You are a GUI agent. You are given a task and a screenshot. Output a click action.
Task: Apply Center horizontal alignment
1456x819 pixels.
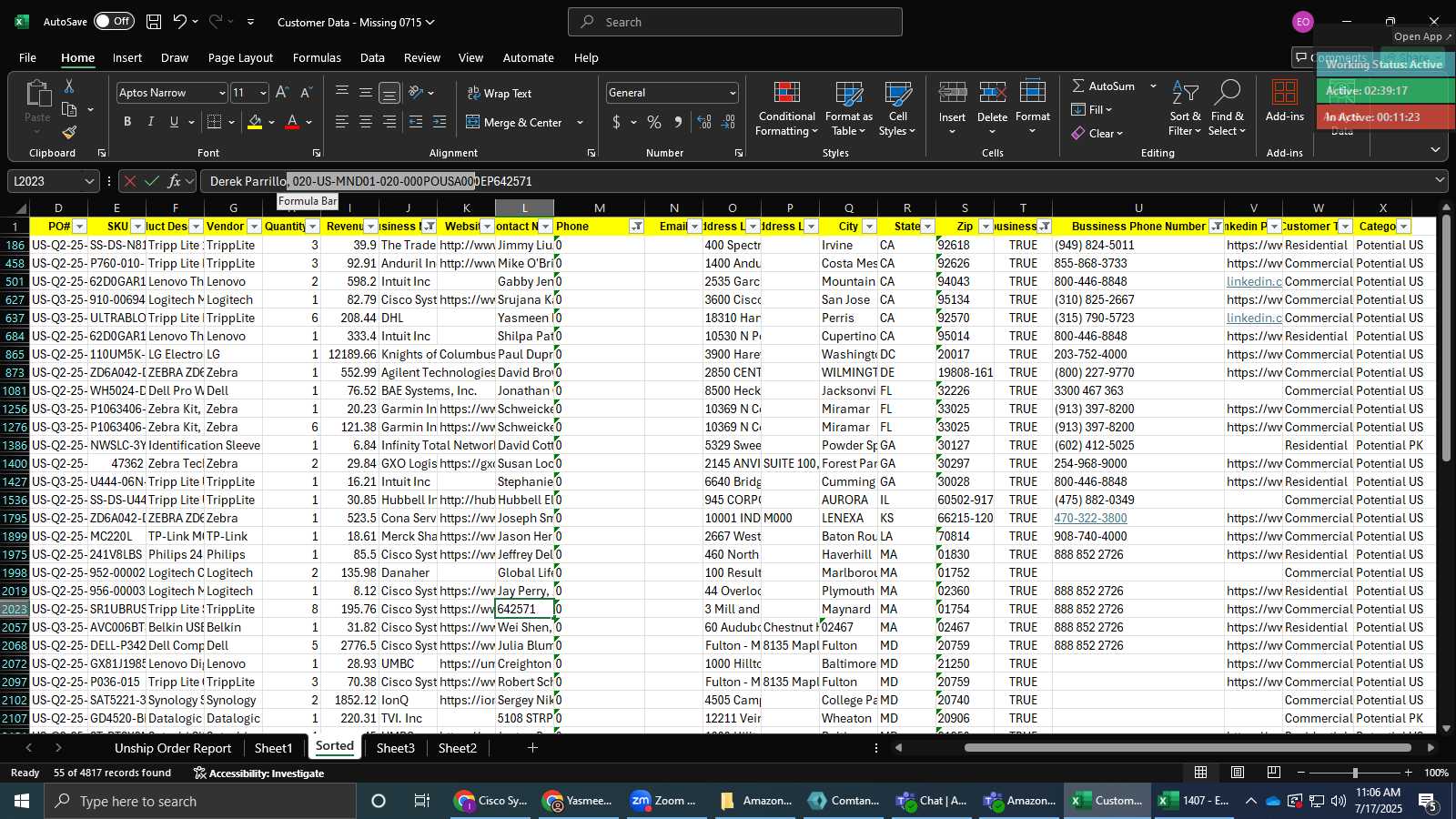click(x=366, y=122)
